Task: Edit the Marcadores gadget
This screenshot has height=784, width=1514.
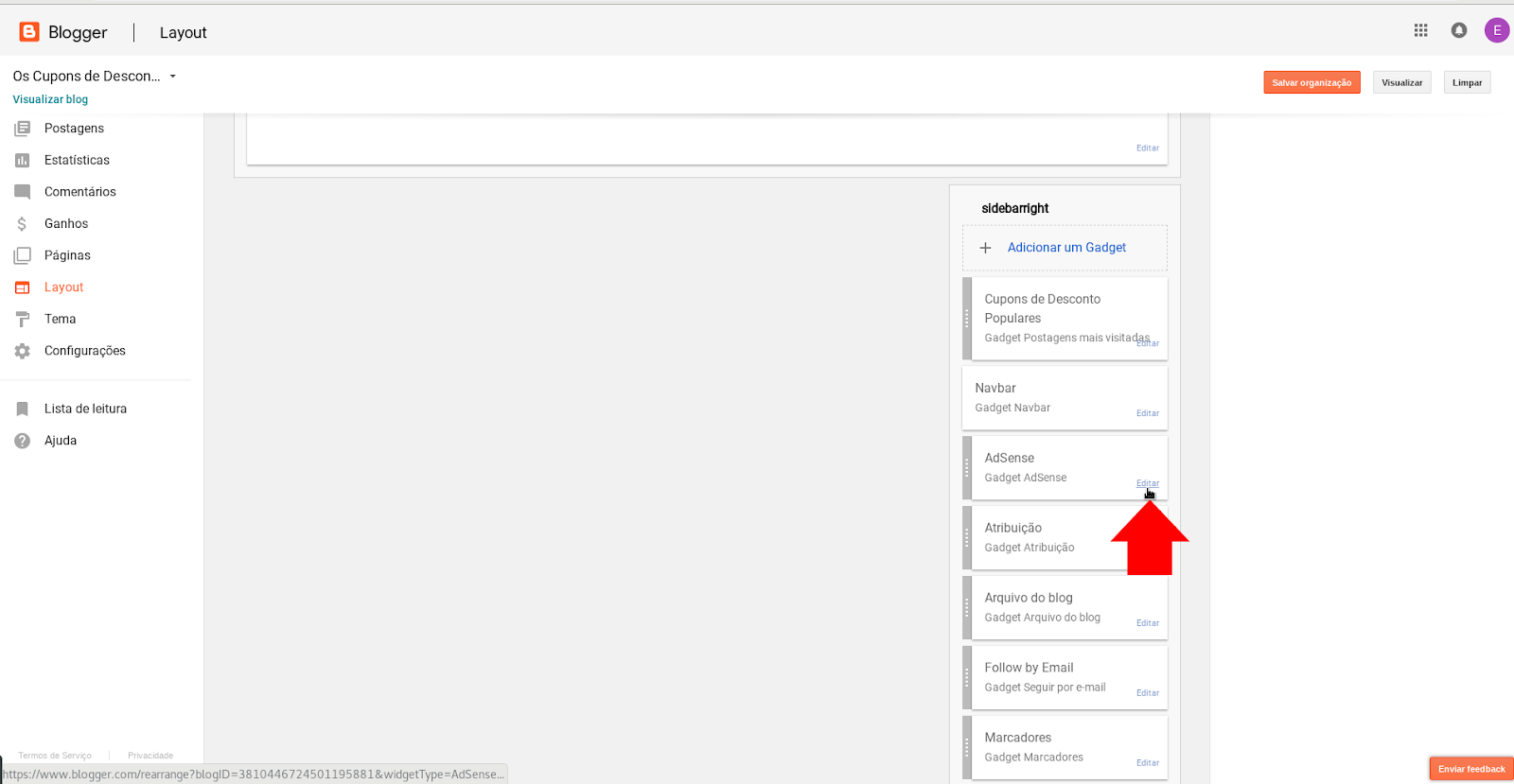Action: tap(1148, 763)
